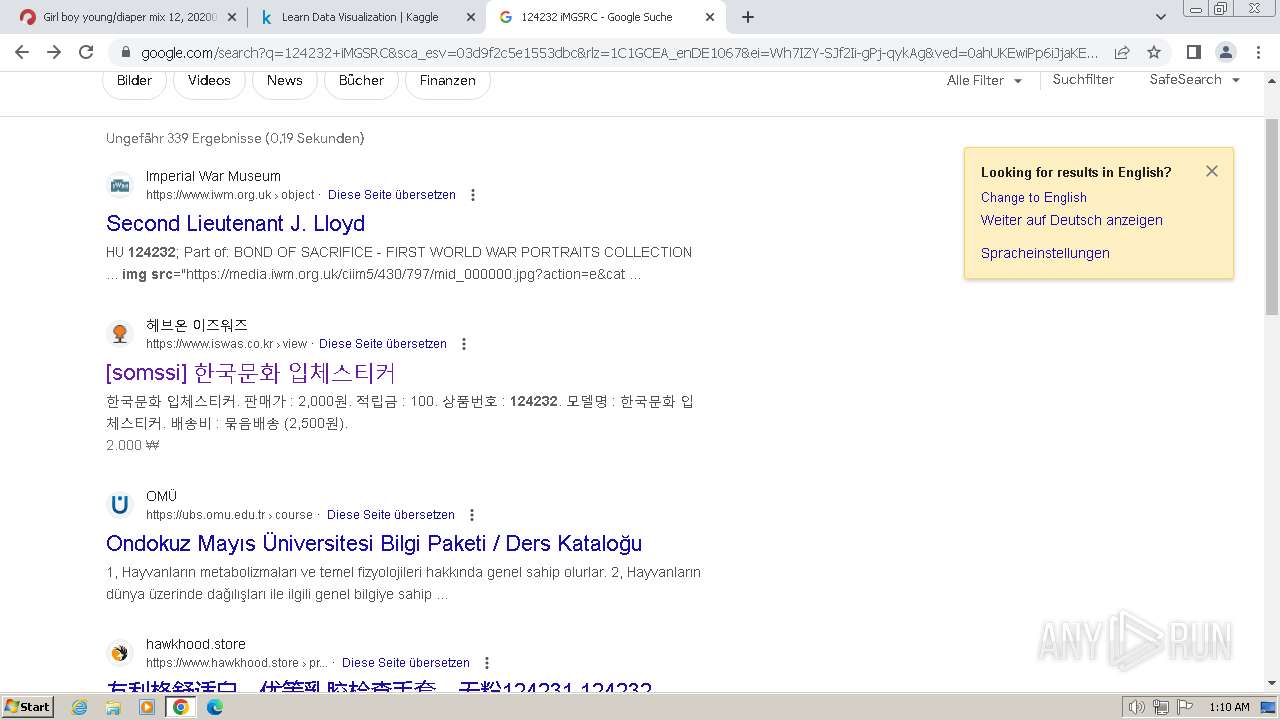Go back to previous page
Screen dimensions: 1280x720
pos(22,53)
